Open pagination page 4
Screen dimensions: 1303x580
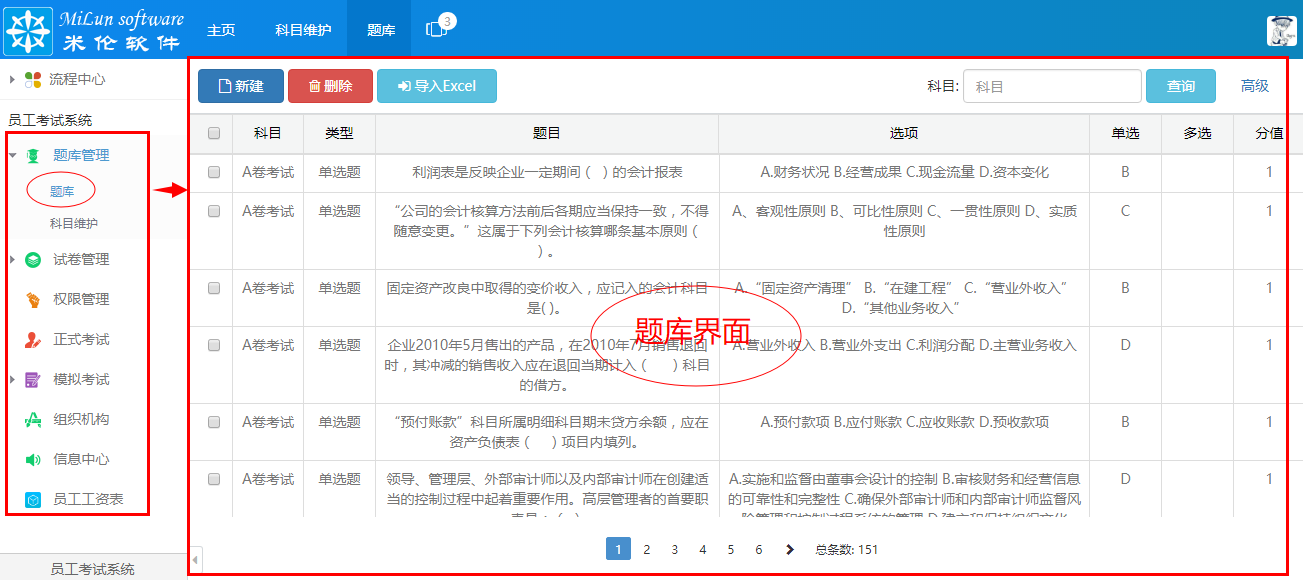(702, 549)
